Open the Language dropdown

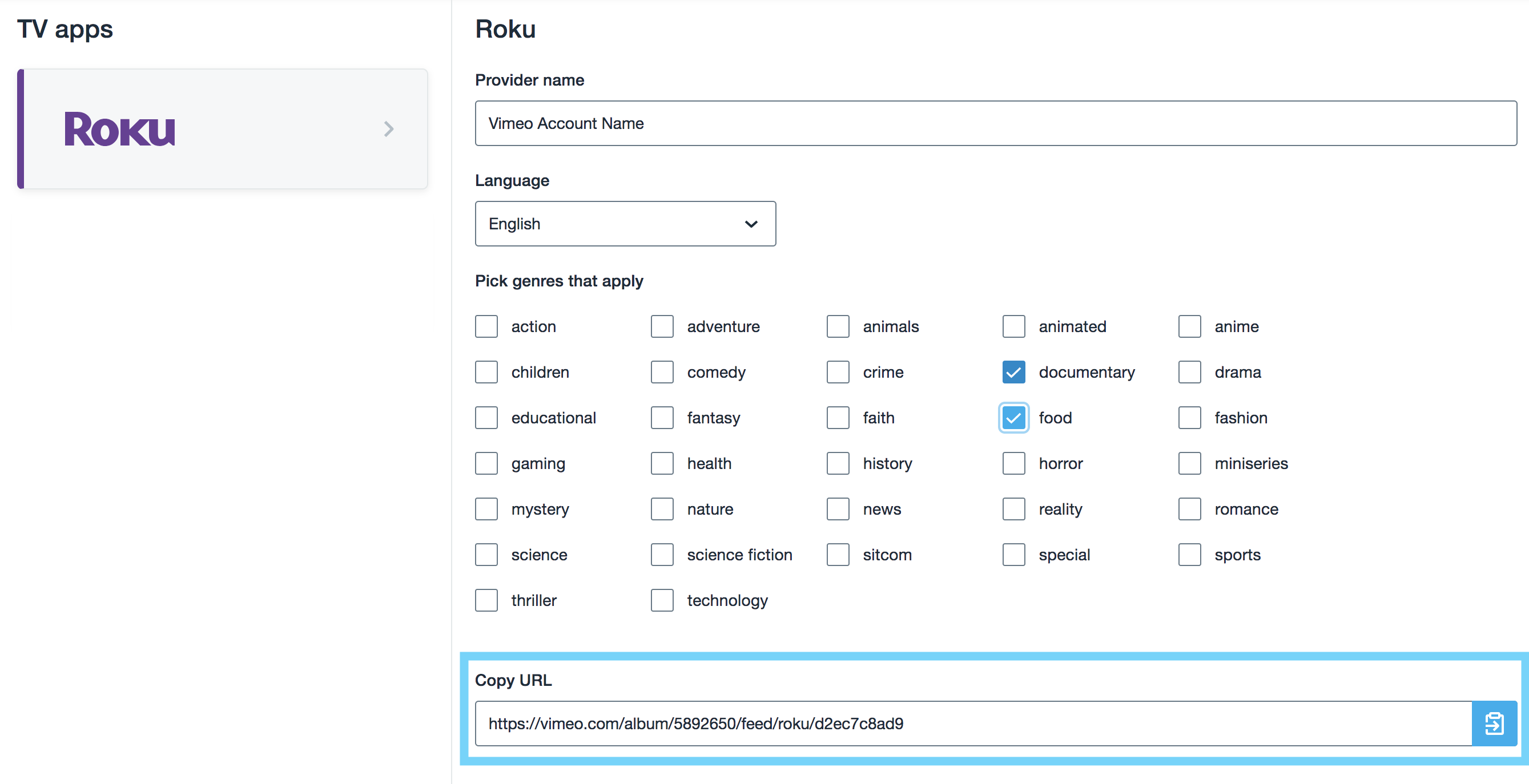pyautogui.click(x=625, y=224)
